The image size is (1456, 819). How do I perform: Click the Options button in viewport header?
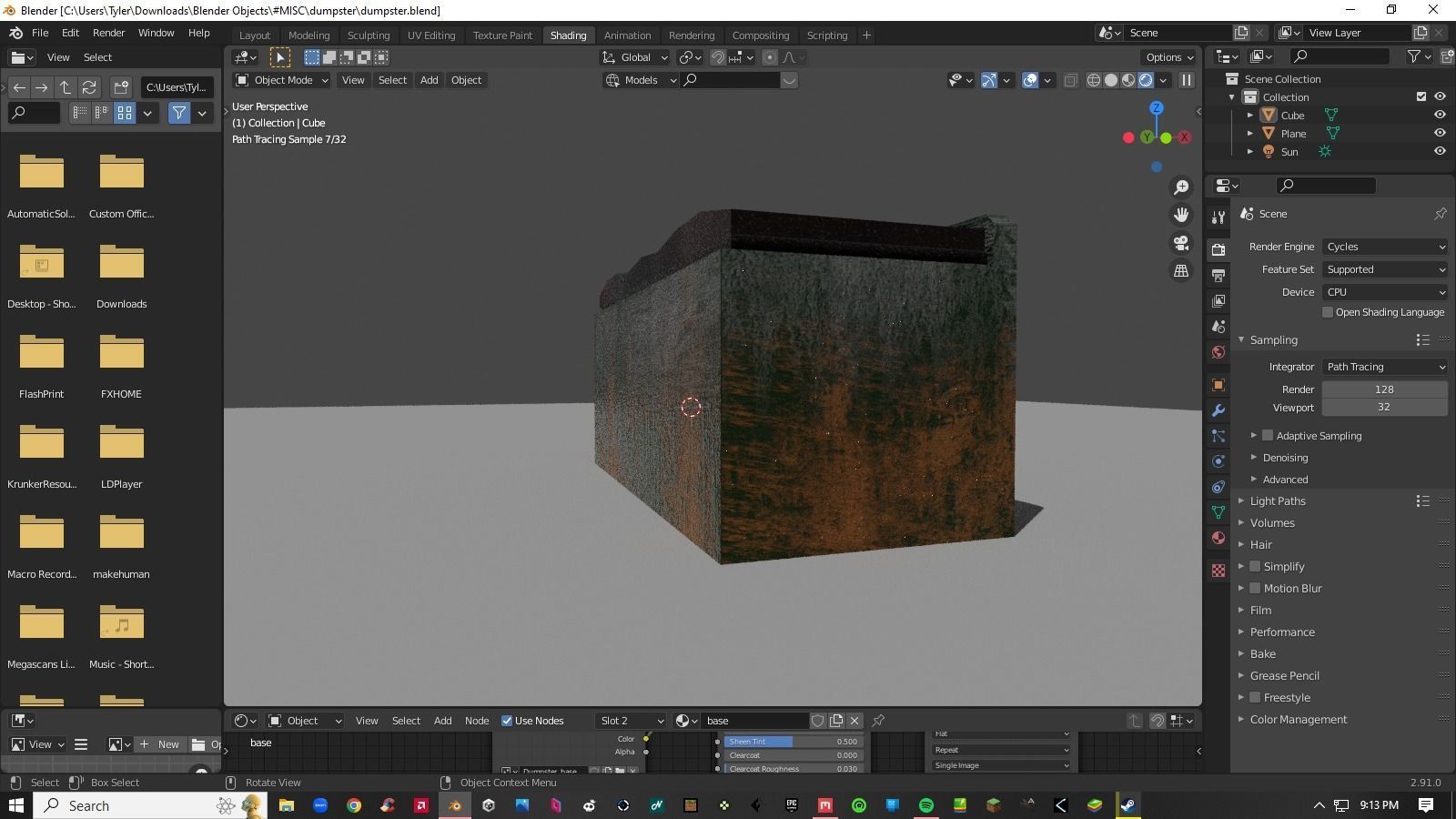tap(1169, 57)
